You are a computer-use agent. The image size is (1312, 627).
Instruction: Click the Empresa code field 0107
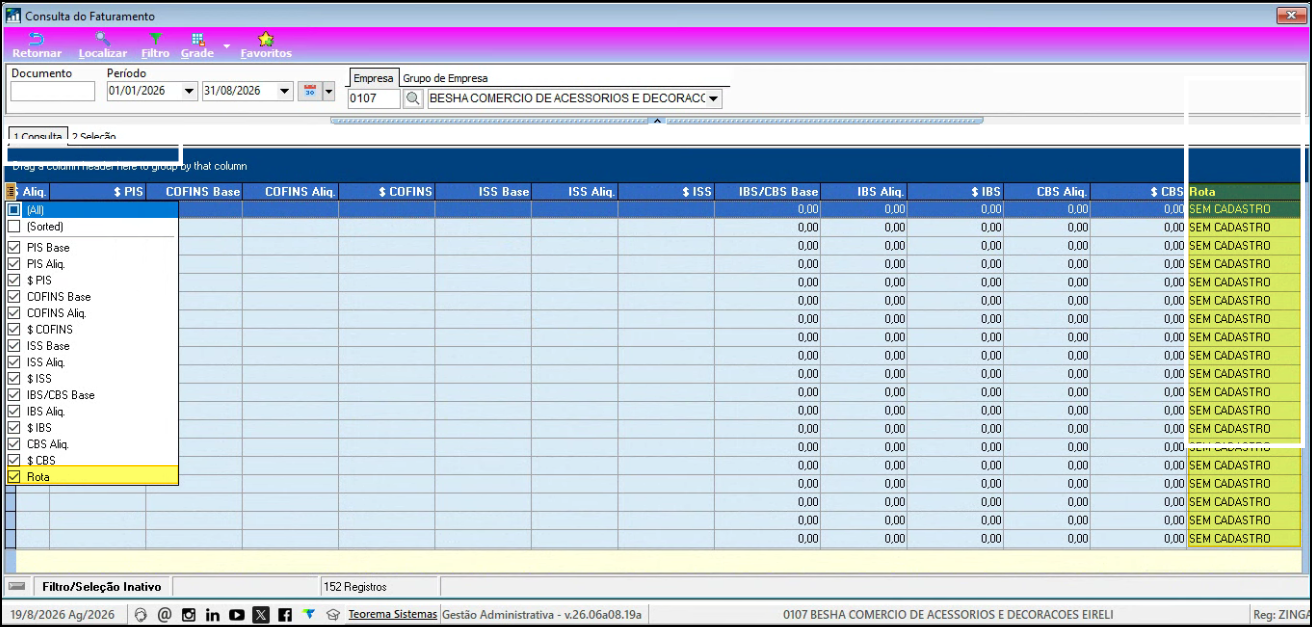(374, 98)
